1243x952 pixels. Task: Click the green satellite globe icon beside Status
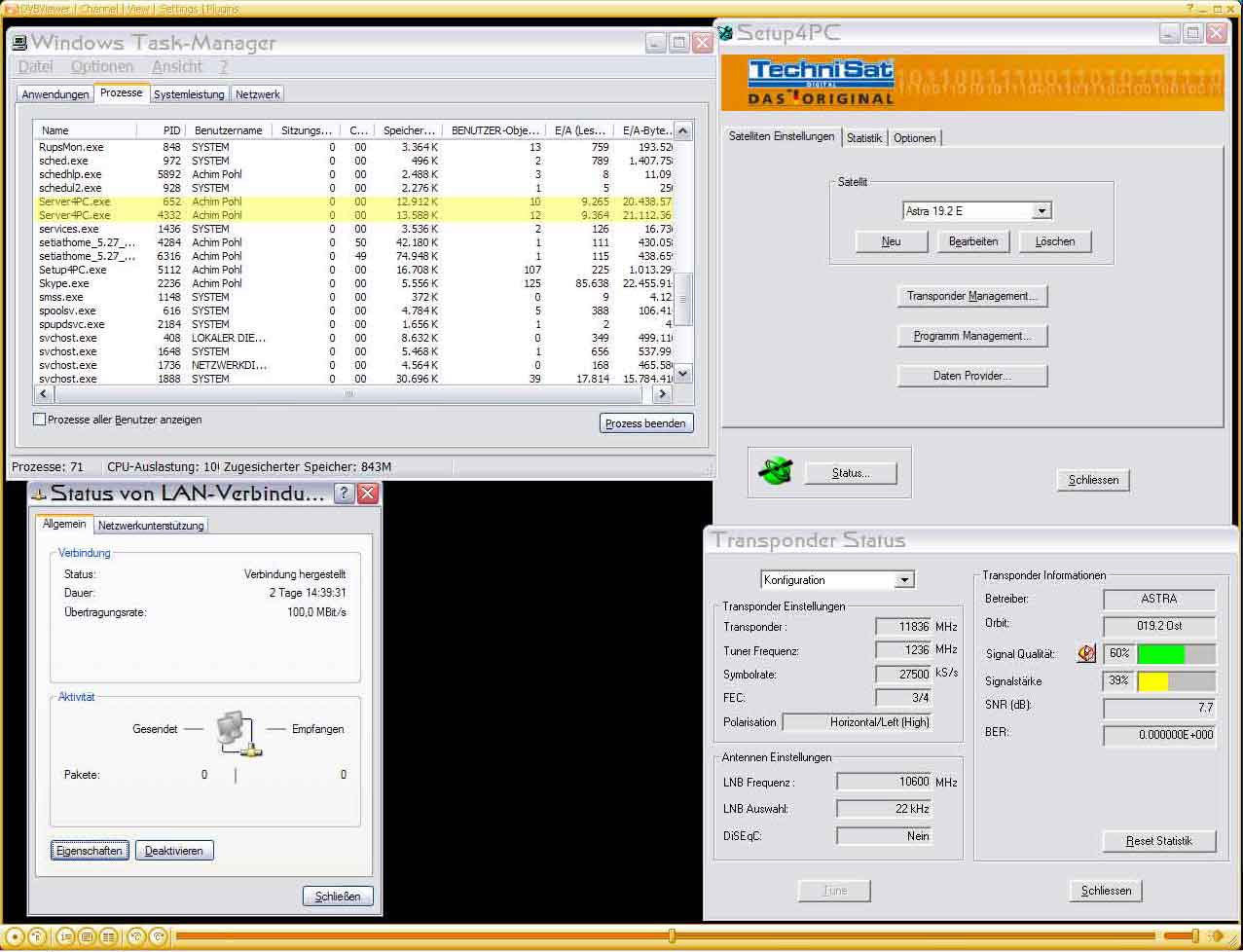(x=775, y=472)
